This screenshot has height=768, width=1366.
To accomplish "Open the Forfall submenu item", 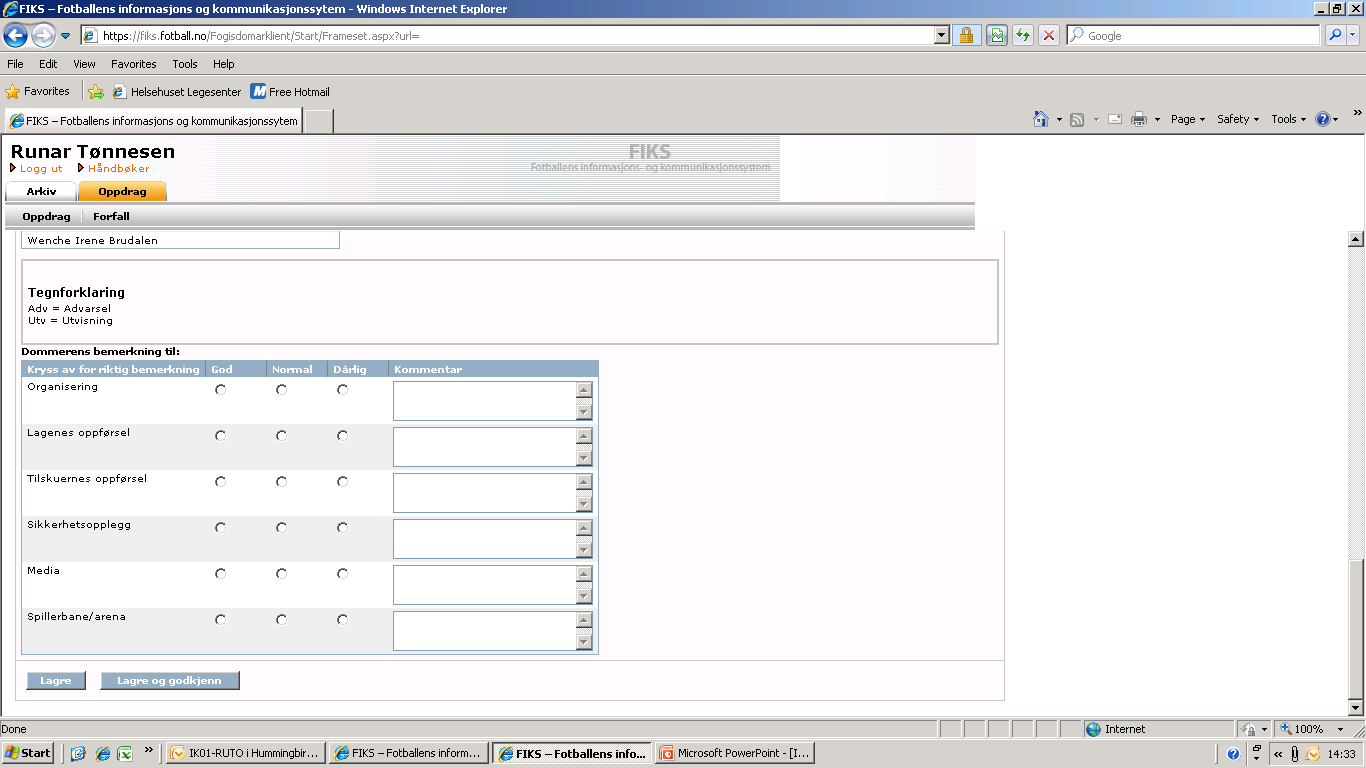I will coord(111,216).
